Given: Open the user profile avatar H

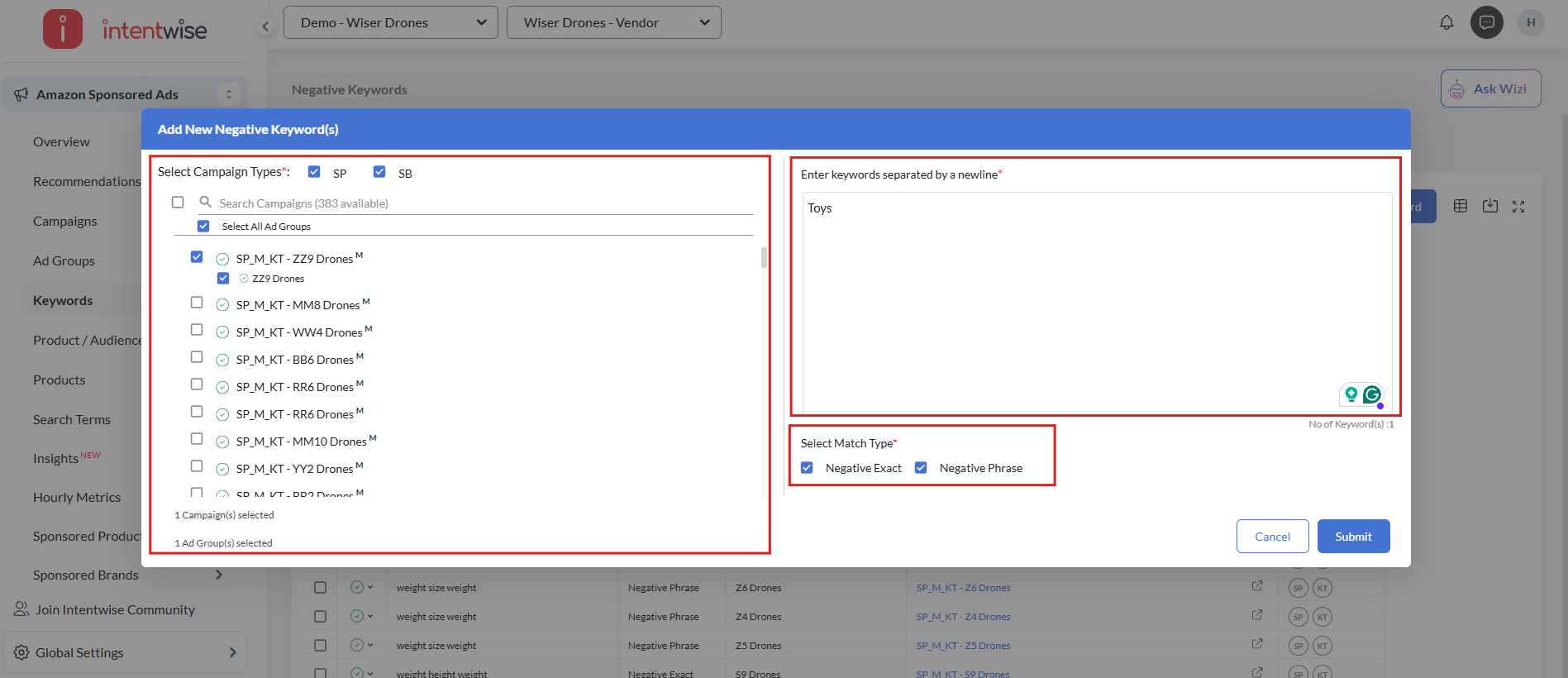Looking at the screenshot, I should tap(1531, 22).
